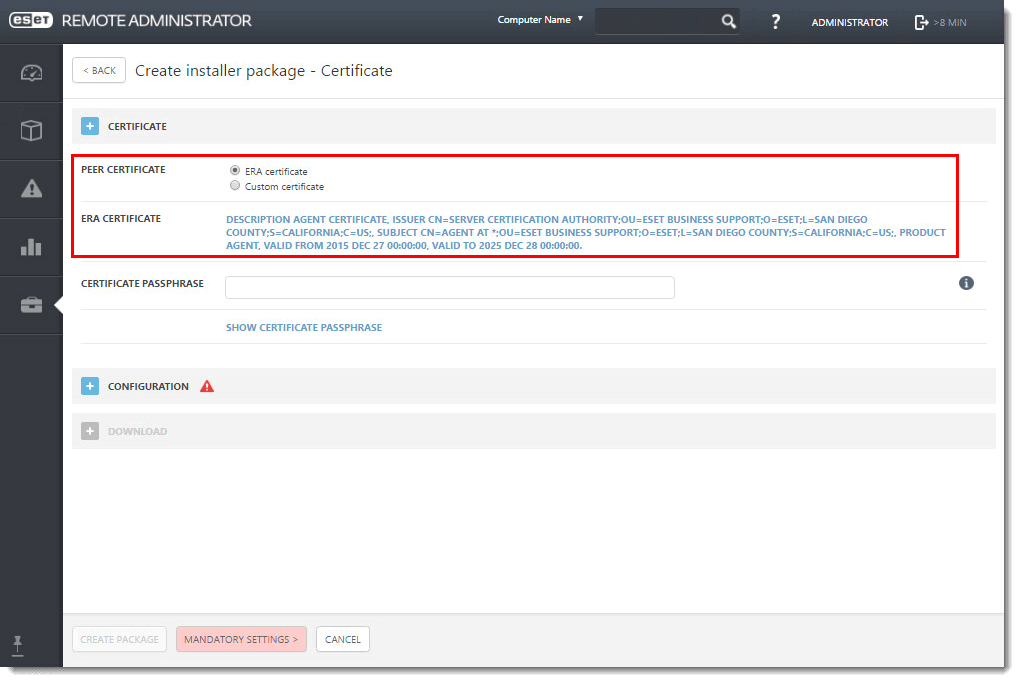Expand the Download section
This screenshot has width=1019, height=682.
(90, 431)
